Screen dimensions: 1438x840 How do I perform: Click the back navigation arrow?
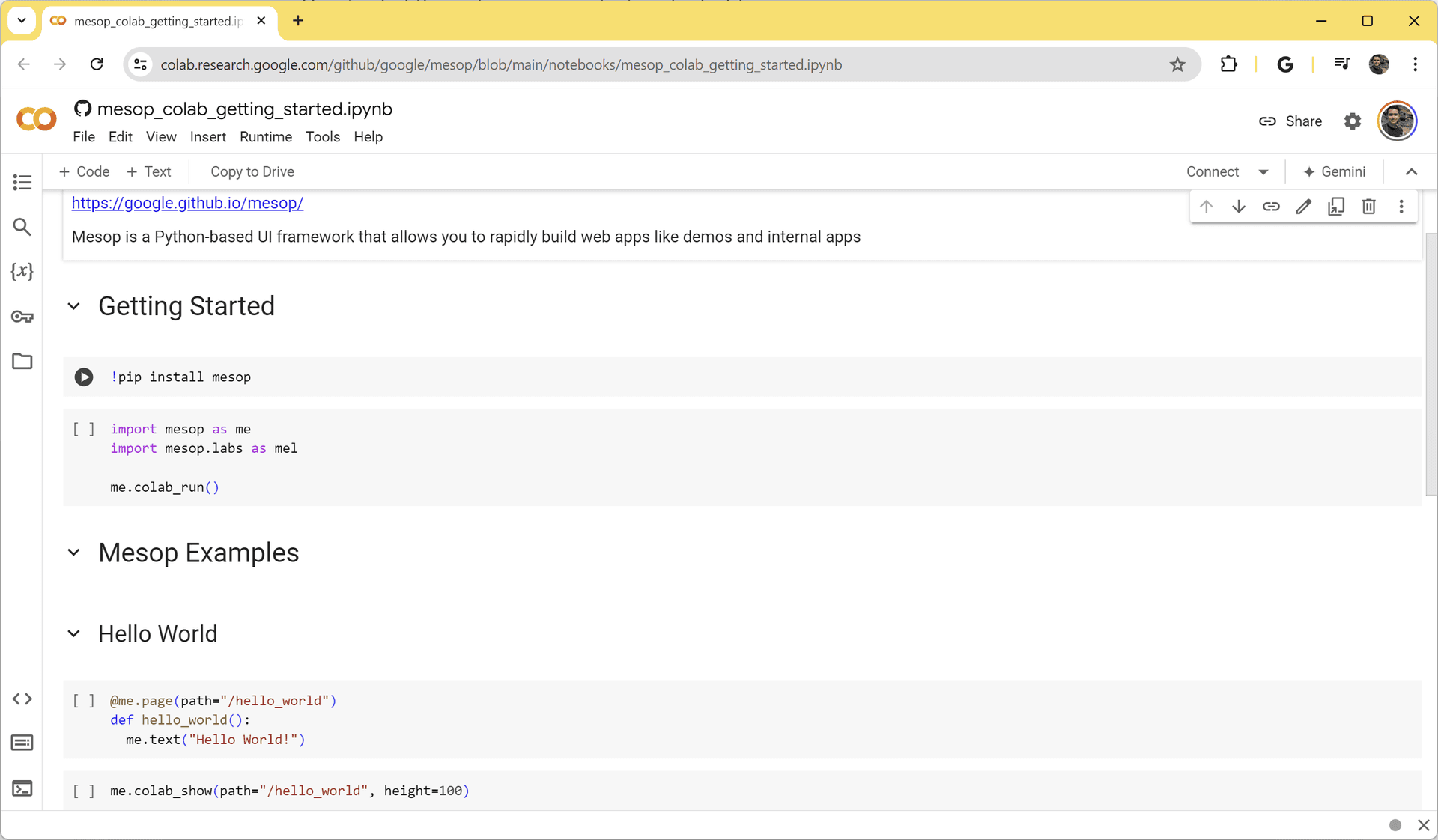(24, 64)
